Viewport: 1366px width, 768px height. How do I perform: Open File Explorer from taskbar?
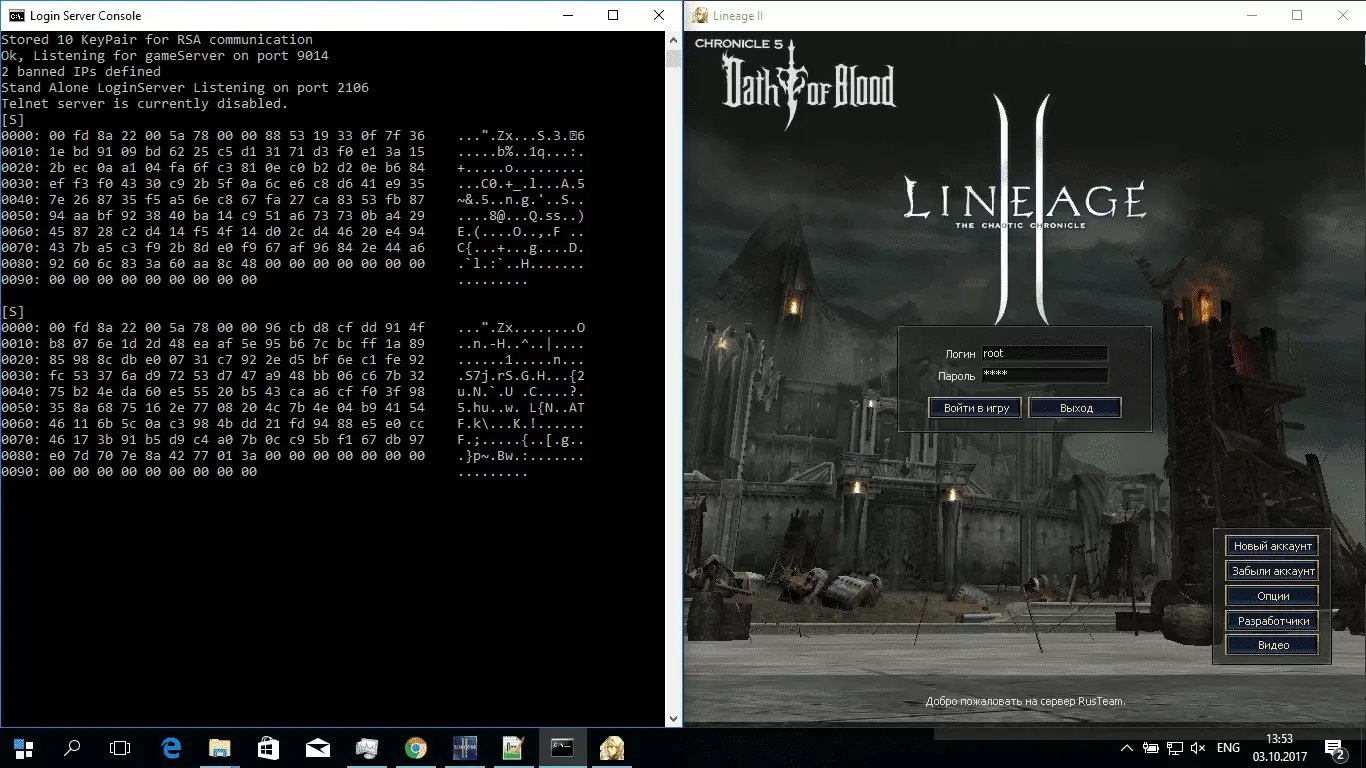[220, 747]
